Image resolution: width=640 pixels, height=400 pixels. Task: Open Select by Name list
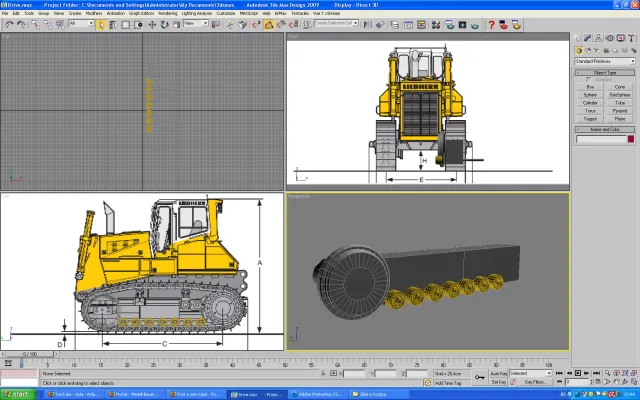pyautogui.click(x=113, y=25)
